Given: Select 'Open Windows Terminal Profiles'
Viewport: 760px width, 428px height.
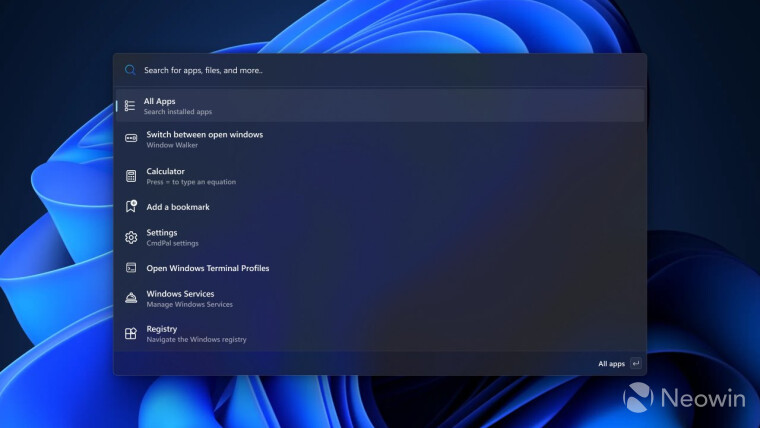Looking at the screenshot, I should (x=380, y=268).
